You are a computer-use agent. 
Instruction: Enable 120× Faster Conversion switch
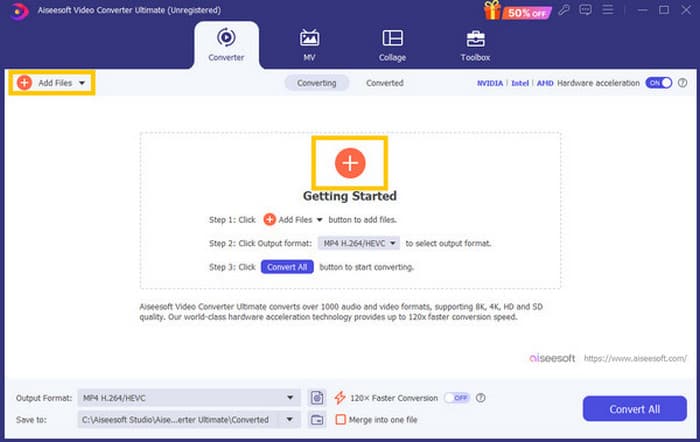(457, 397)
